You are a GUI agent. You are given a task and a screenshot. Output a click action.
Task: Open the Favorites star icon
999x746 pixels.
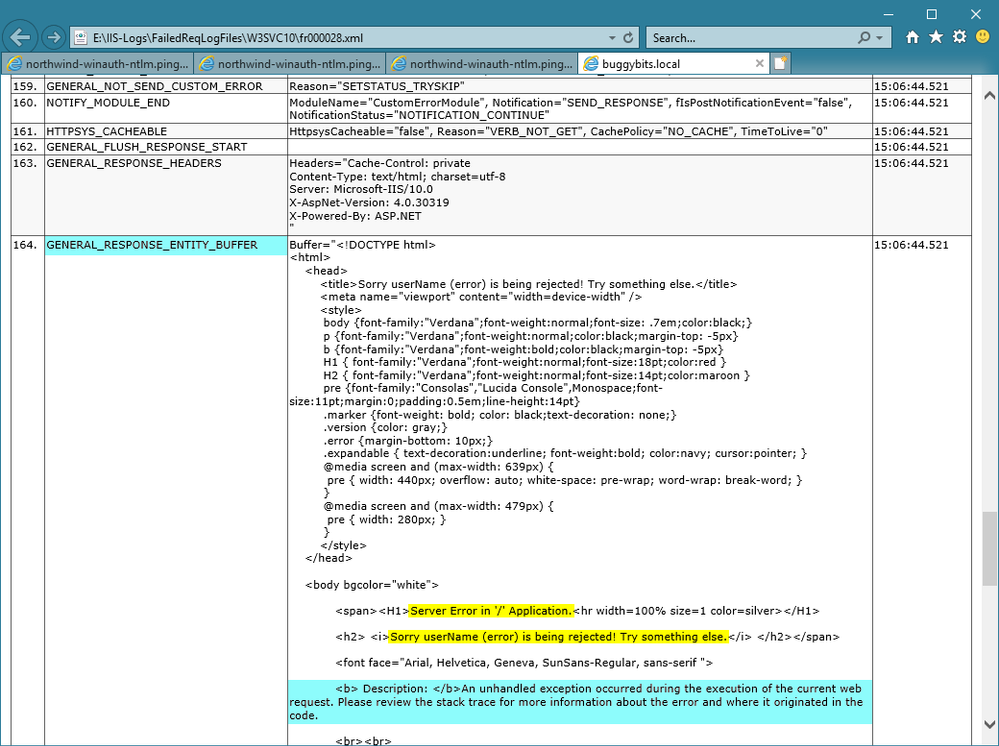click(936, 37)
